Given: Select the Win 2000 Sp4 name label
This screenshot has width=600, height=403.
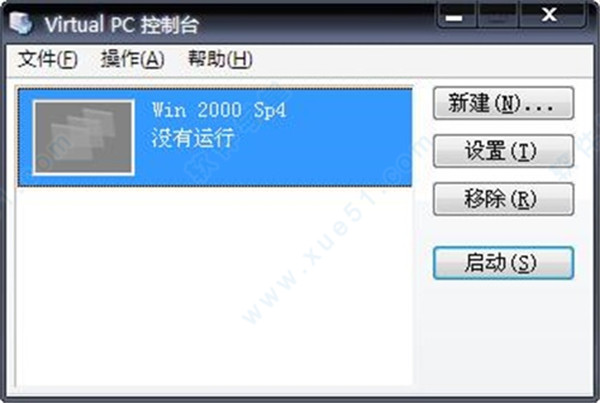Looking at the screenshot, I should click(219, 110).
